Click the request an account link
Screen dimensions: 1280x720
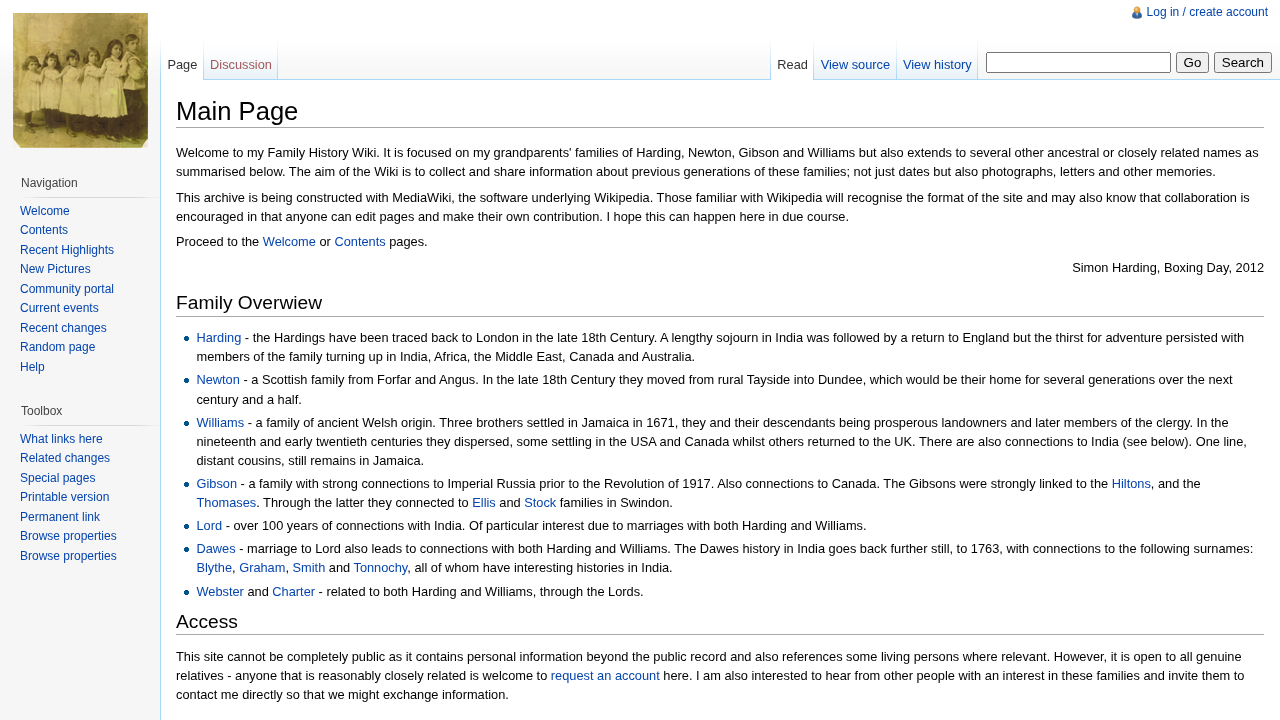(x=604, y=676)
